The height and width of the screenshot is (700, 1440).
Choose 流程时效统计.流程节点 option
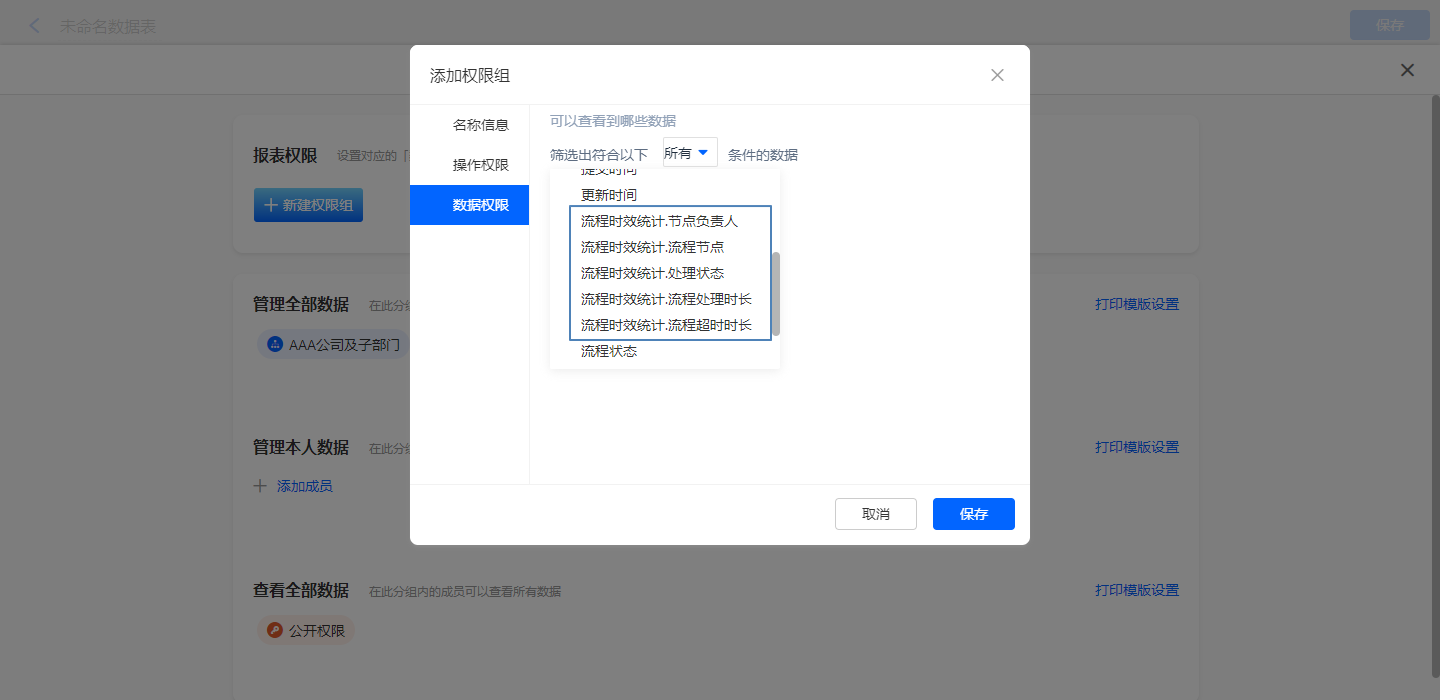pyautogui.click(x=652, y=247)
